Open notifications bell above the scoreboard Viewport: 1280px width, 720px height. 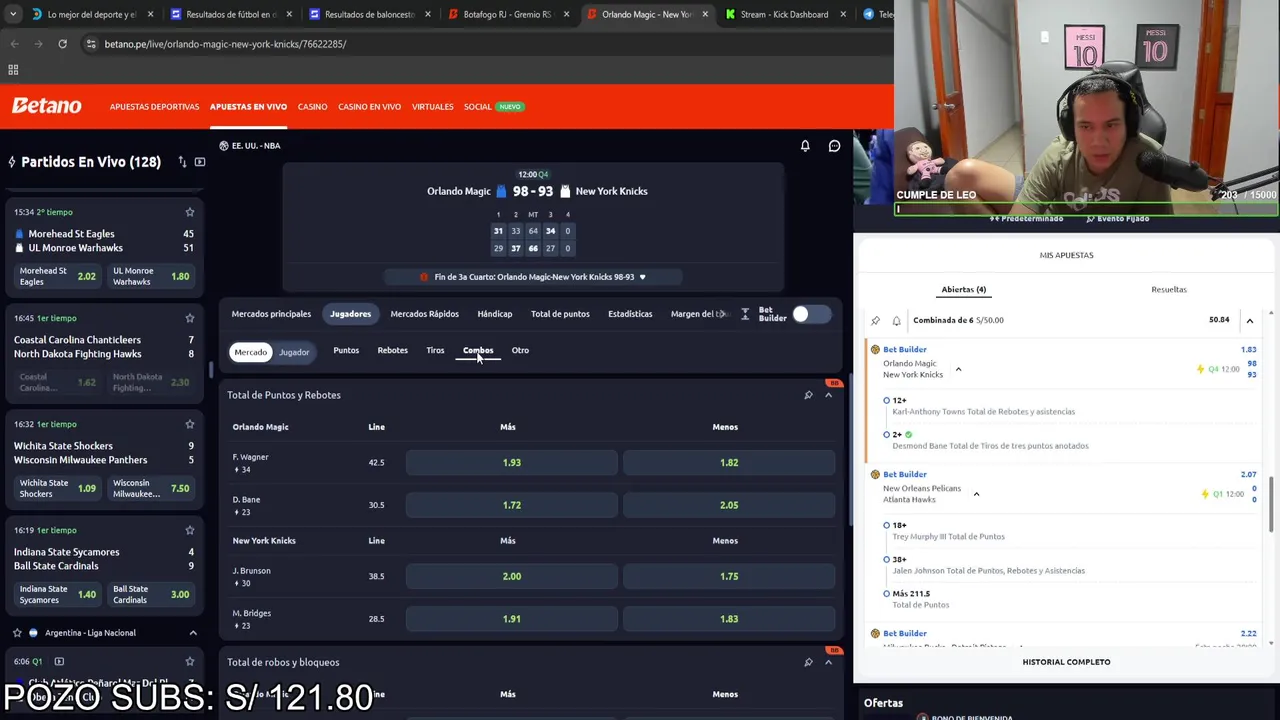point(805,146)
